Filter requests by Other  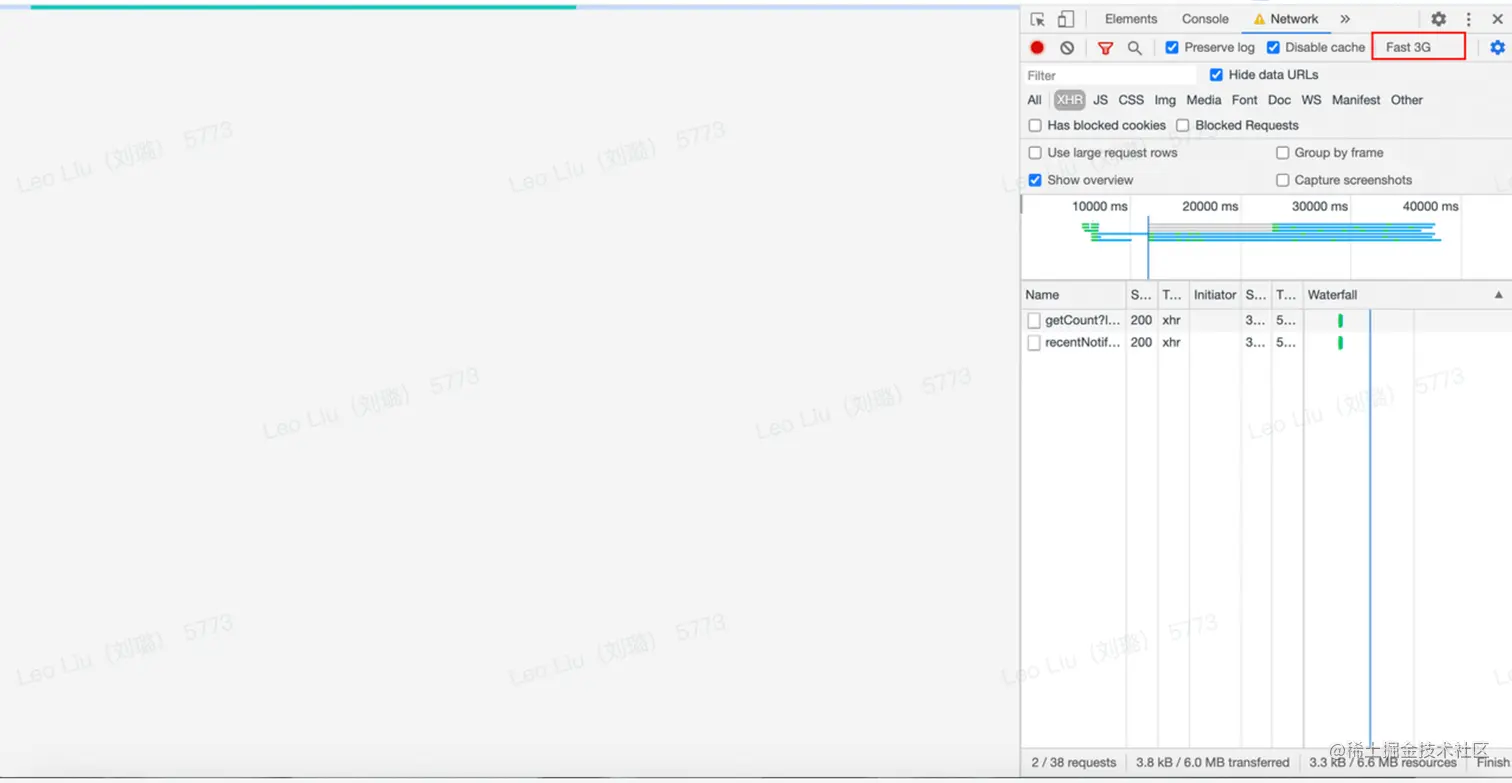[x=1407, y=100]
